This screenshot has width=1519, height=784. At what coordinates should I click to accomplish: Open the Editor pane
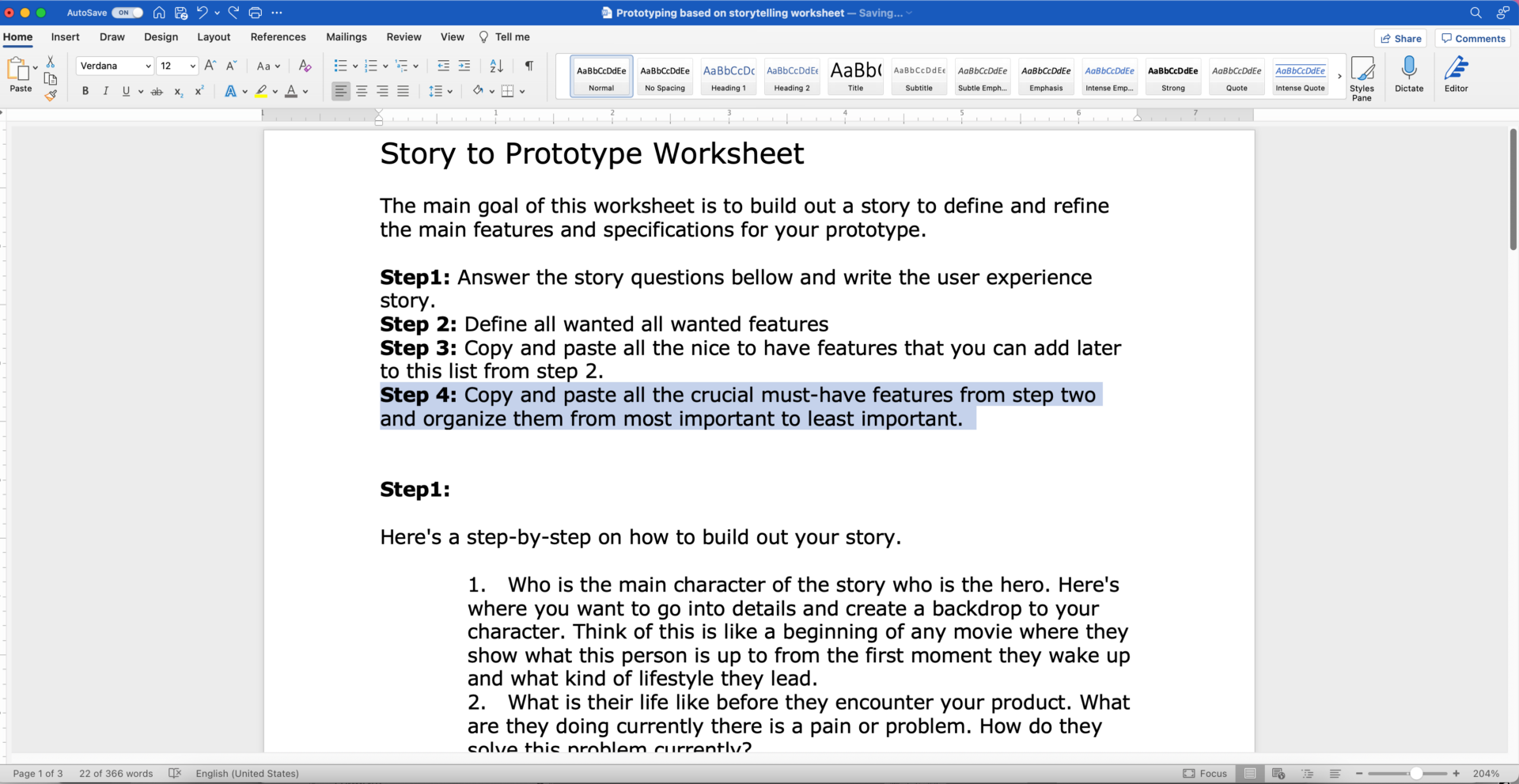pyautogui.click(x=1456, y=74)
